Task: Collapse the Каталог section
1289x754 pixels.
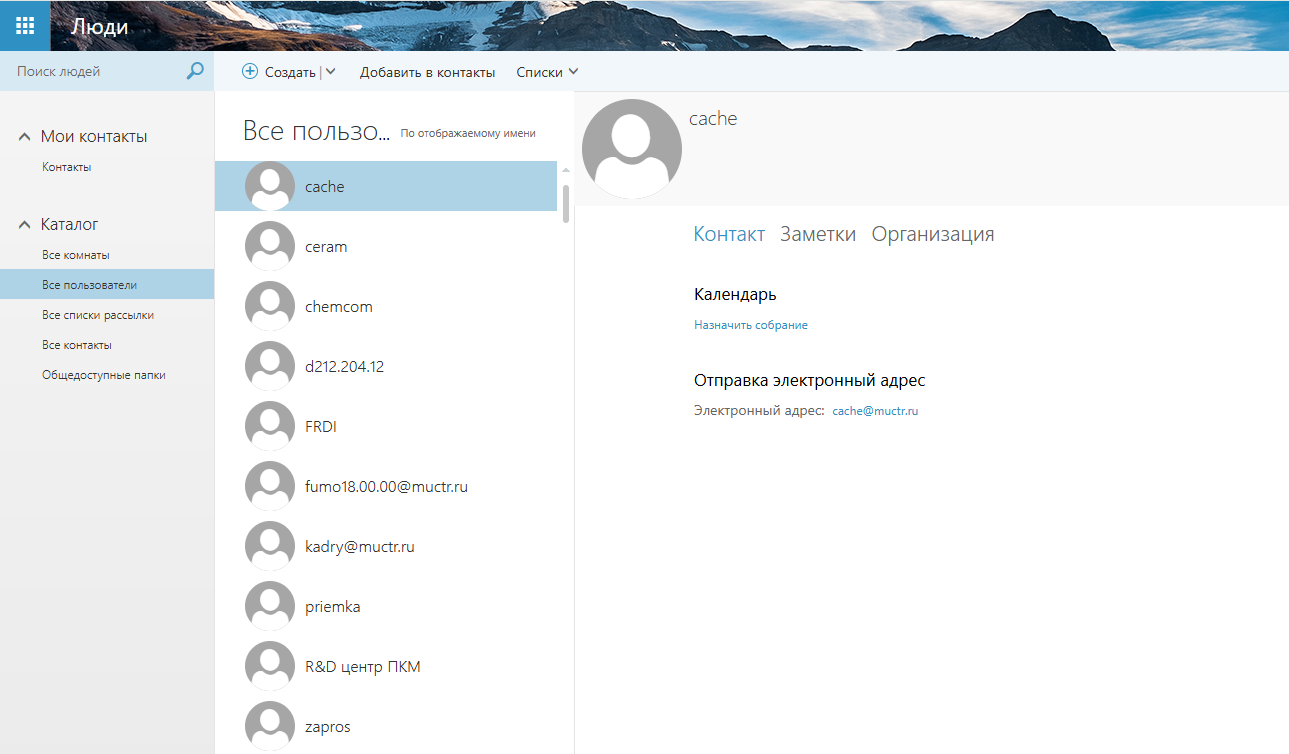Action: pyautogui.click(x=25, y=225)
